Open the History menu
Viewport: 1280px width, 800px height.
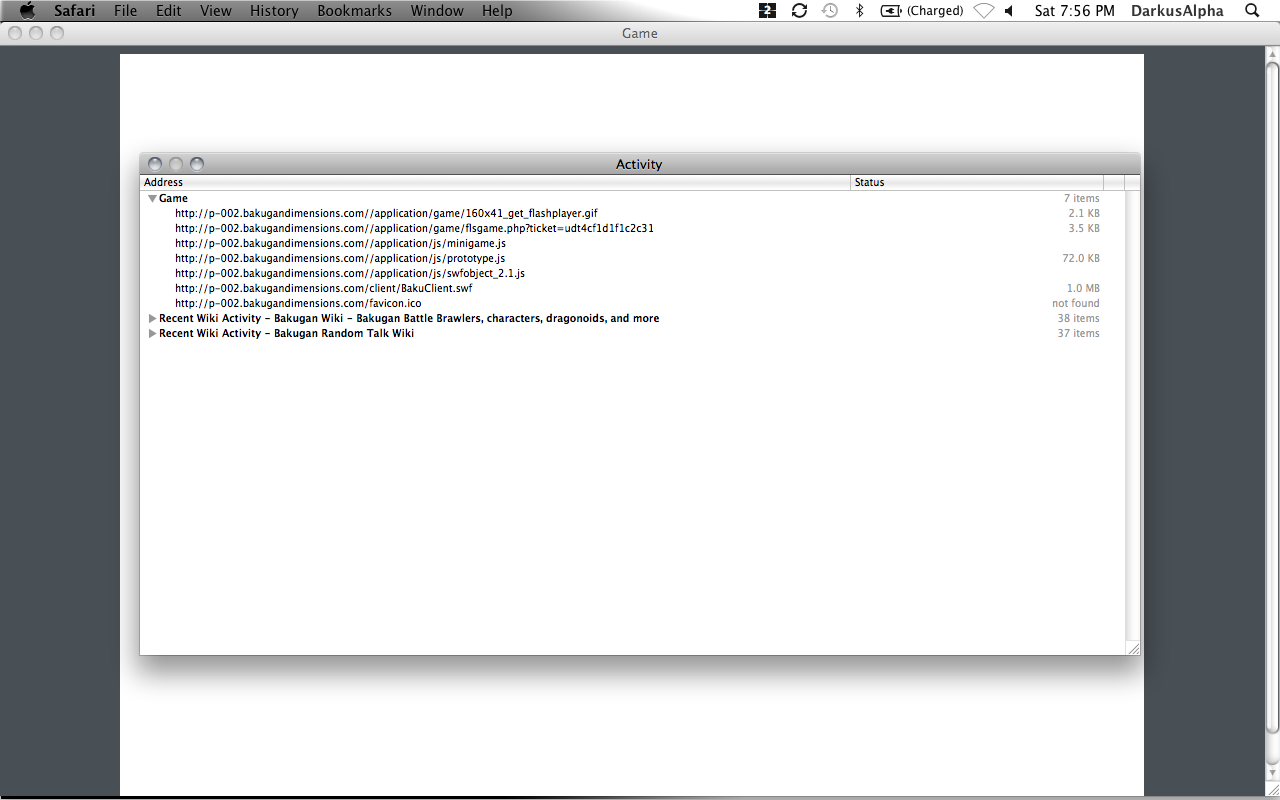pyautogui.click(x=274, y=11)
